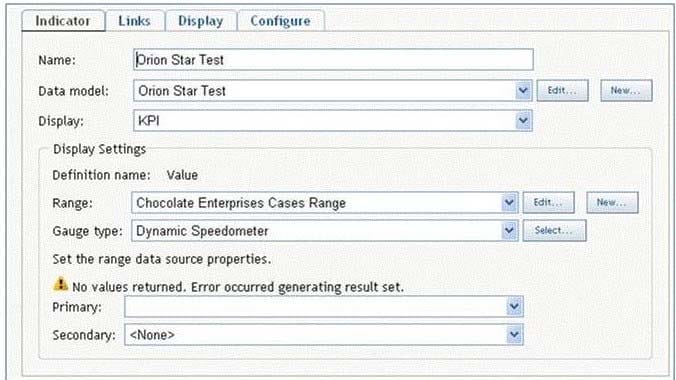This screenshot has width=676, height=380.
Task: Click the empty Primary combo box field
Action: tap(324, 307)
